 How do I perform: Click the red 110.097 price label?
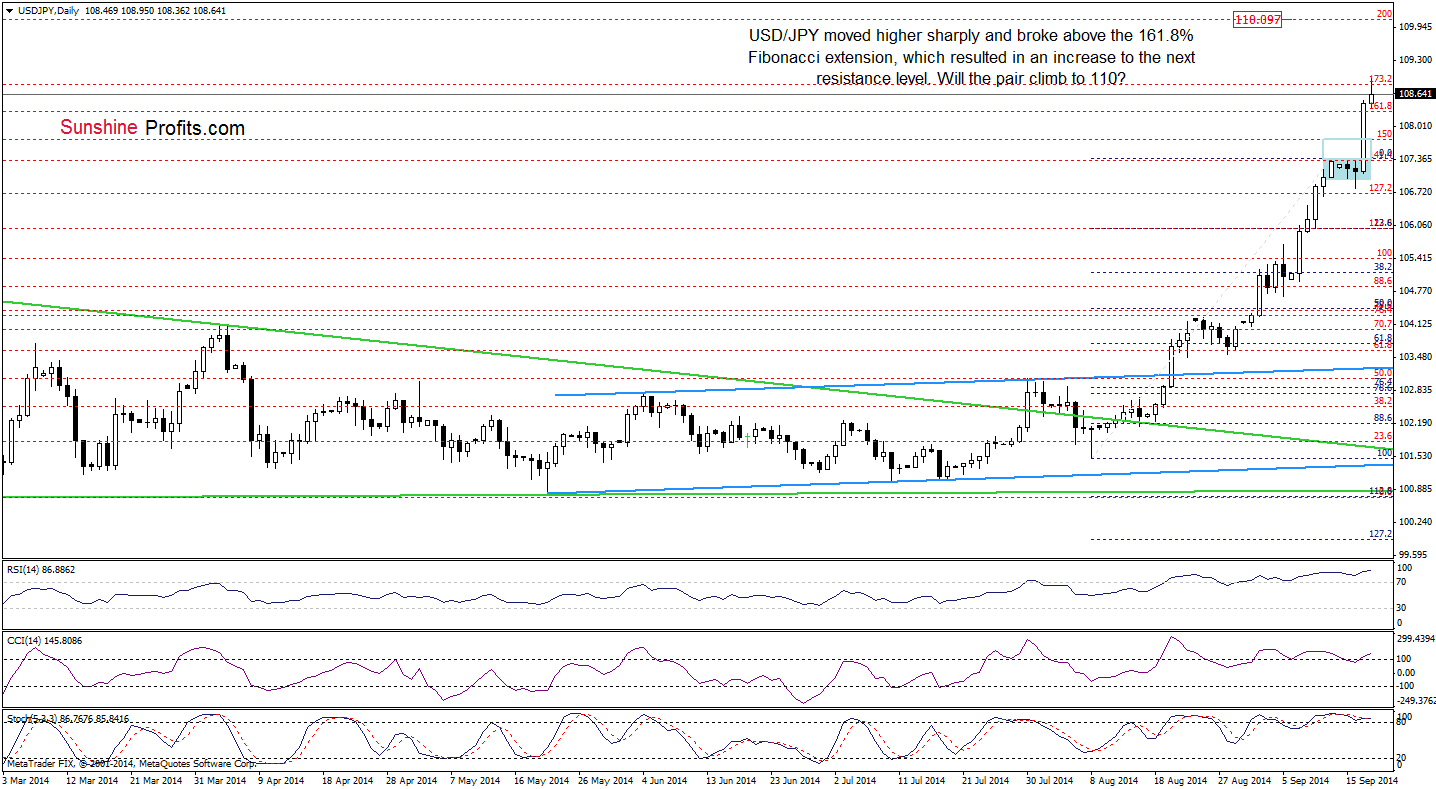[x=1257, y=19]
